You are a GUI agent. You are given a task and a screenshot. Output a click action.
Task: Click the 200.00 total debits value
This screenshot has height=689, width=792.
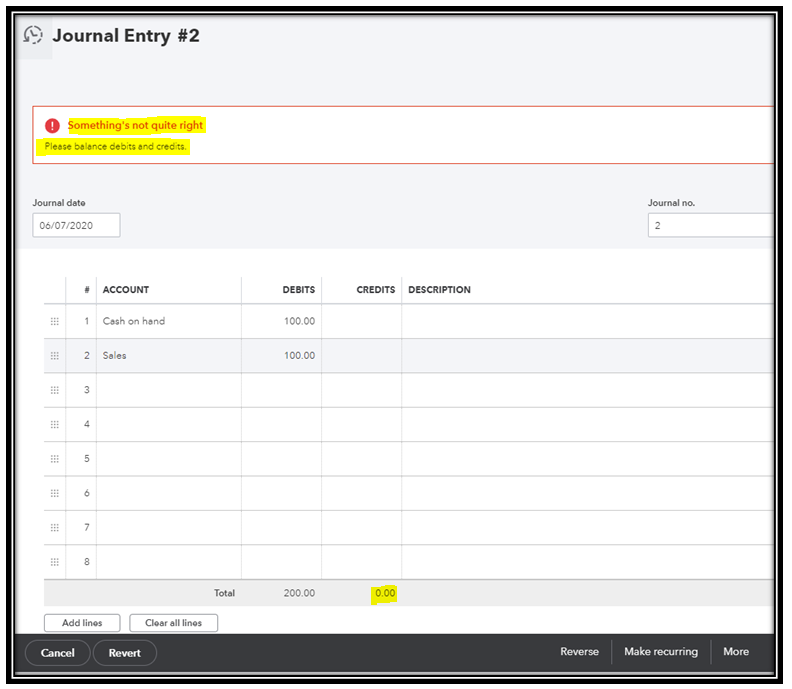click(x=299, y=593)
